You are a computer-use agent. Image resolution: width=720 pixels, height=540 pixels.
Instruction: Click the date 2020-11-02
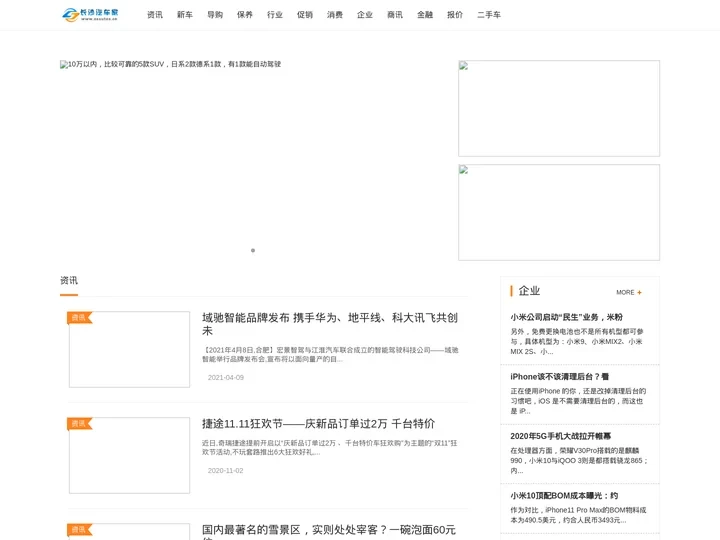coord(225,471)
